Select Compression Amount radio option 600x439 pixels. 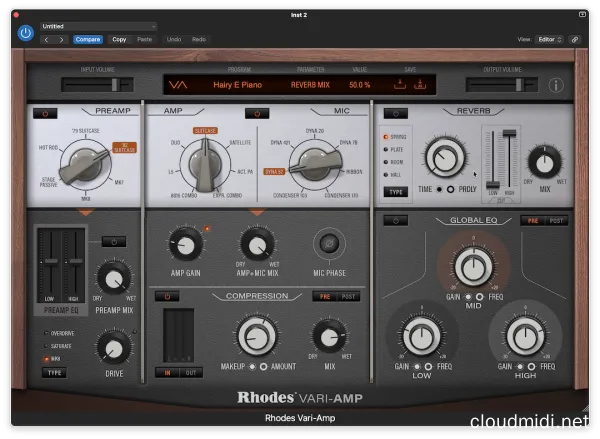(263, 366)
